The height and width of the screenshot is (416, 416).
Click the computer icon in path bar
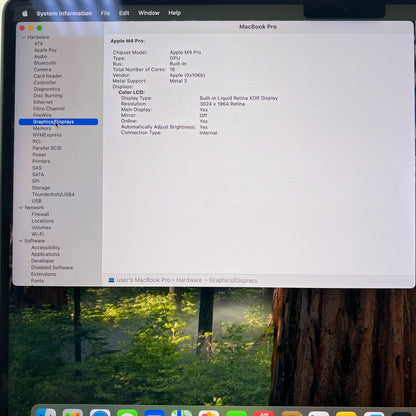coord(111,280)
